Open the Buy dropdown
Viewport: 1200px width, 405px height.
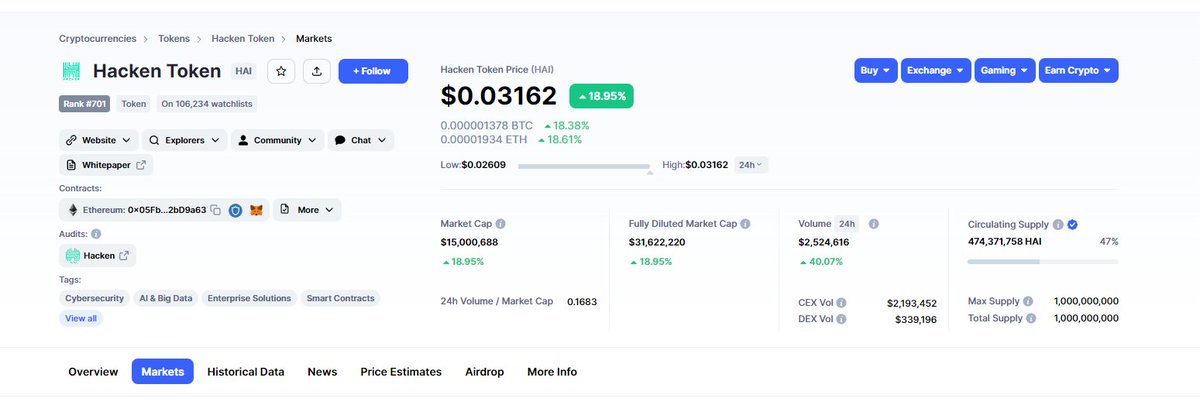876,70
